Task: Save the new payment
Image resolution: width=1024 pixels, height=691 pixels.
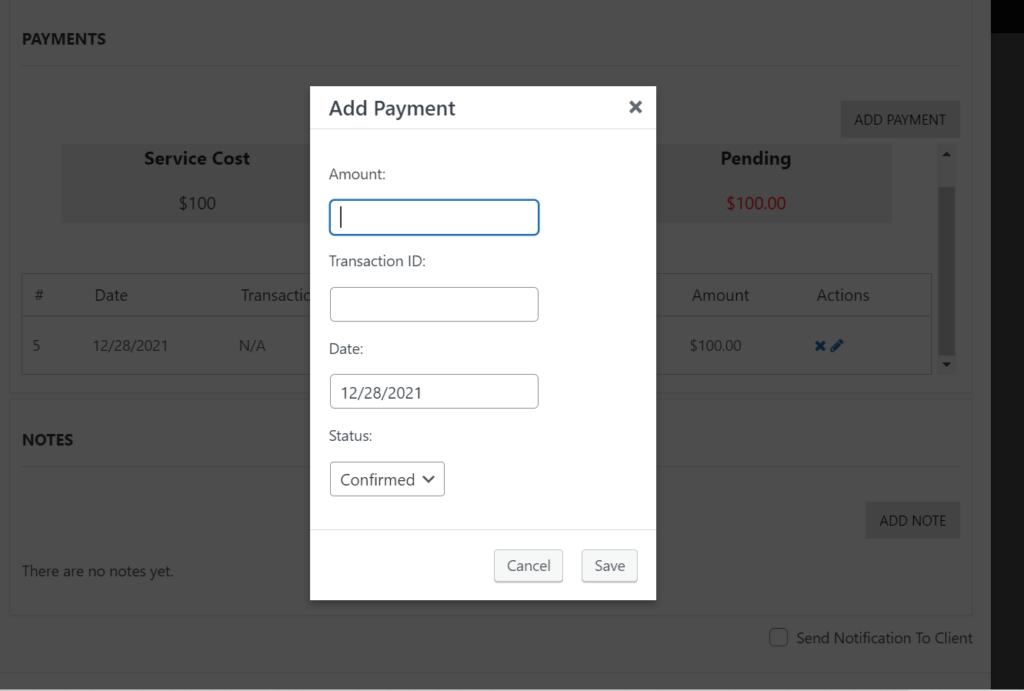Action: 609,566
